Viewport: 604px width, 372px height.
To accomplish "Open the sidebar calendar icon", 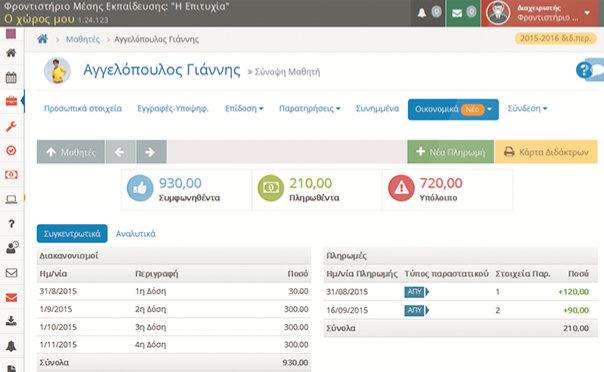I will (x=11, y=77).
